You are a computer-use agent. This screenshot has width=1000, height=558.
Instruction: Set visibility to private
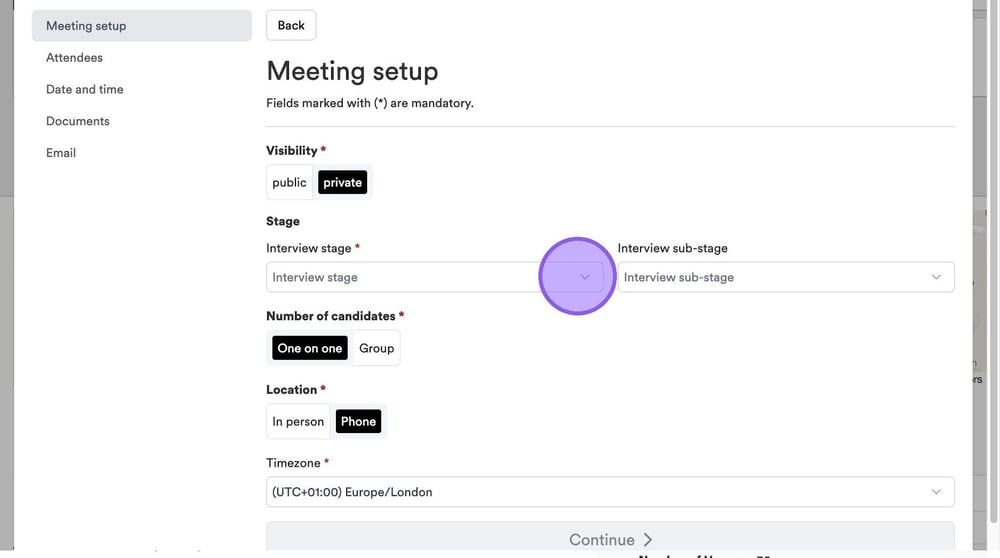point(342,182)
